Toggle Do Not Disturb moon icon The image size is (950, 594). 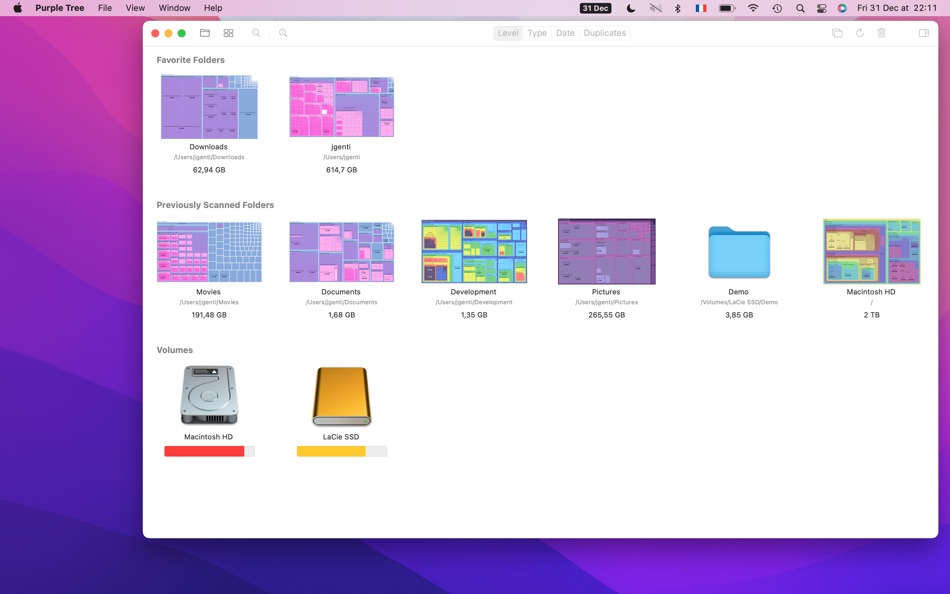click(x=631, y=8)
